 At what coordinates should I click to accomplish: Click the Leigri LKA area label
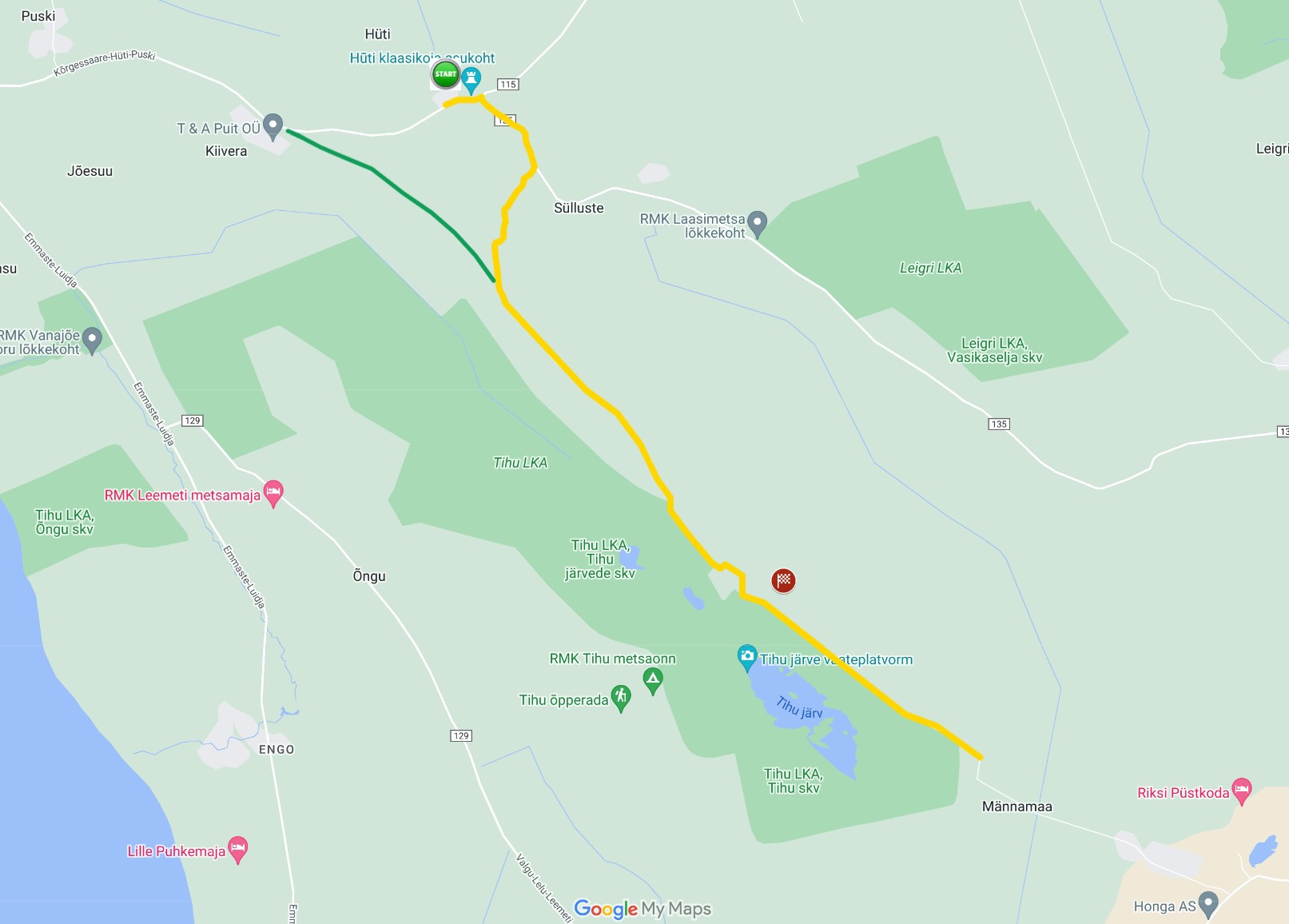pyautogui.click(x=931, y=268)
